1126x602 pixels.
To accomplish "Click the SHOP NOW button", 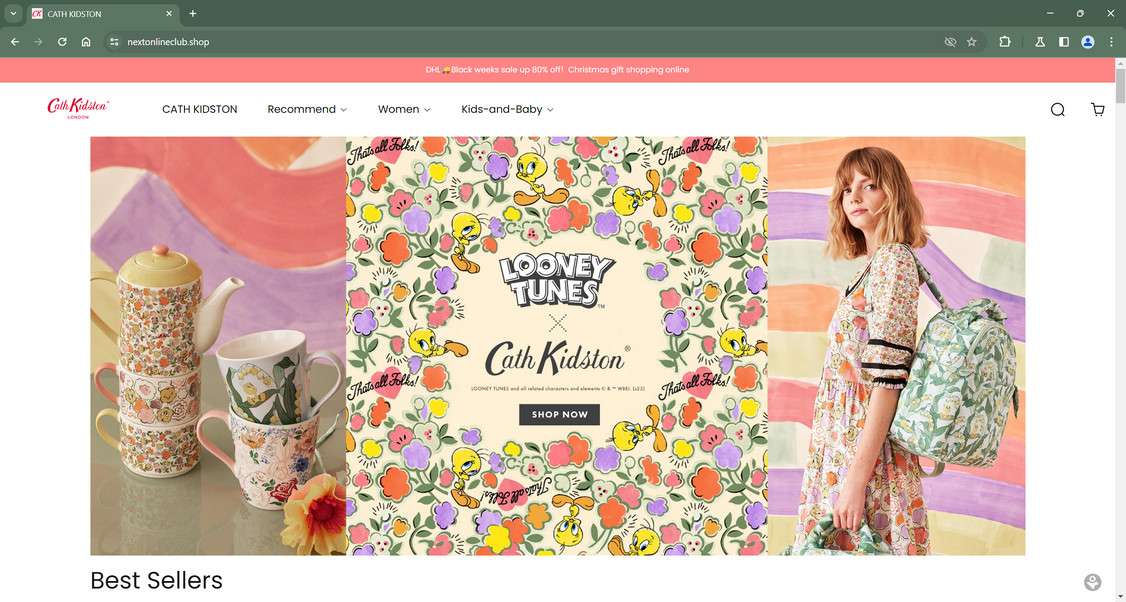I will pos(559,415).
